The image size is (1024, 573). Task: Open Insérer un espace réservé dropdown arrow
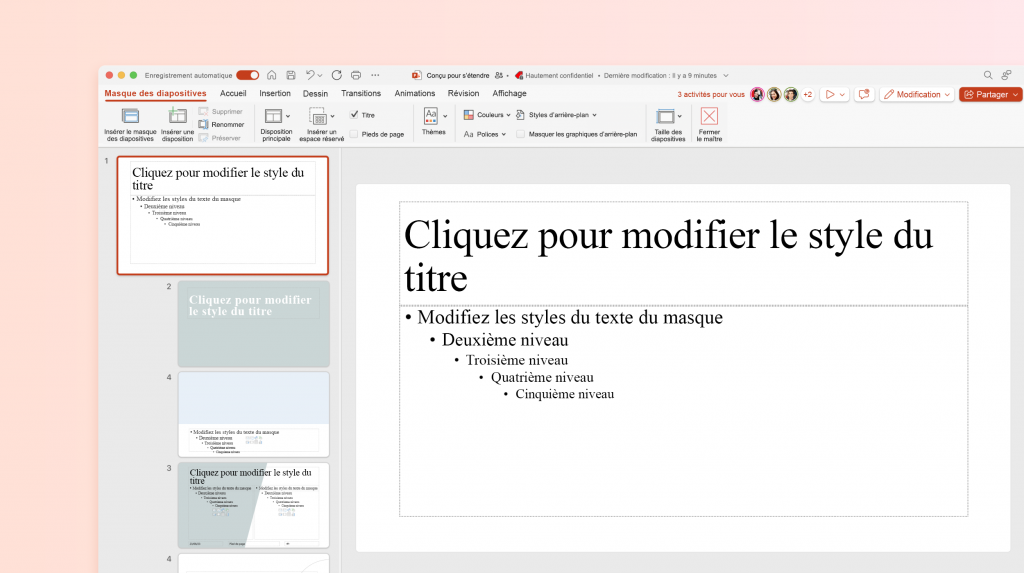tap(332, 117)
